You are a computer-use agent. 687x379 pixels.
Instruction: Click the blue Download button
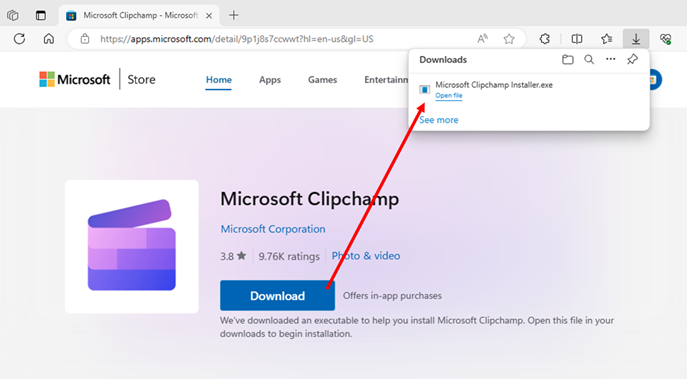point(277,296)
